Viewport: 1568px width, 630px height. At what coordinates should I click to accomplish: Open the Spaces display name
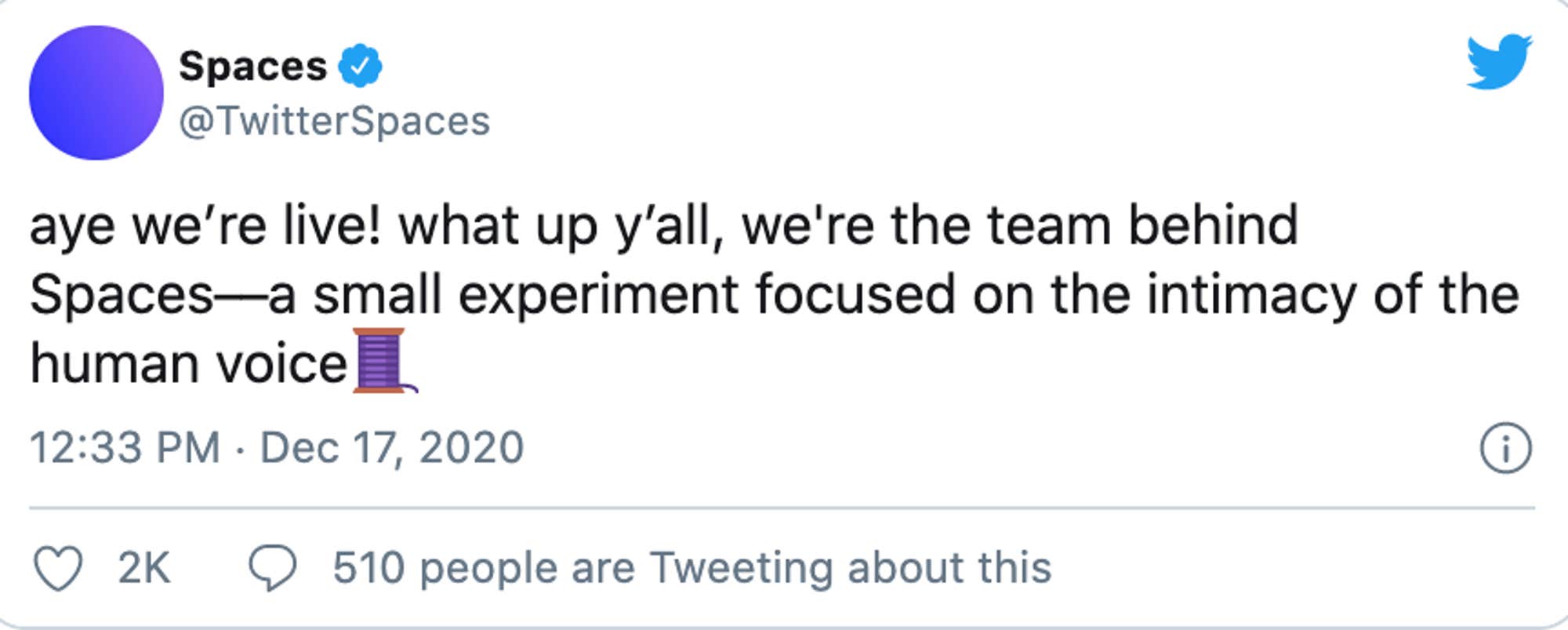(252, 67)
